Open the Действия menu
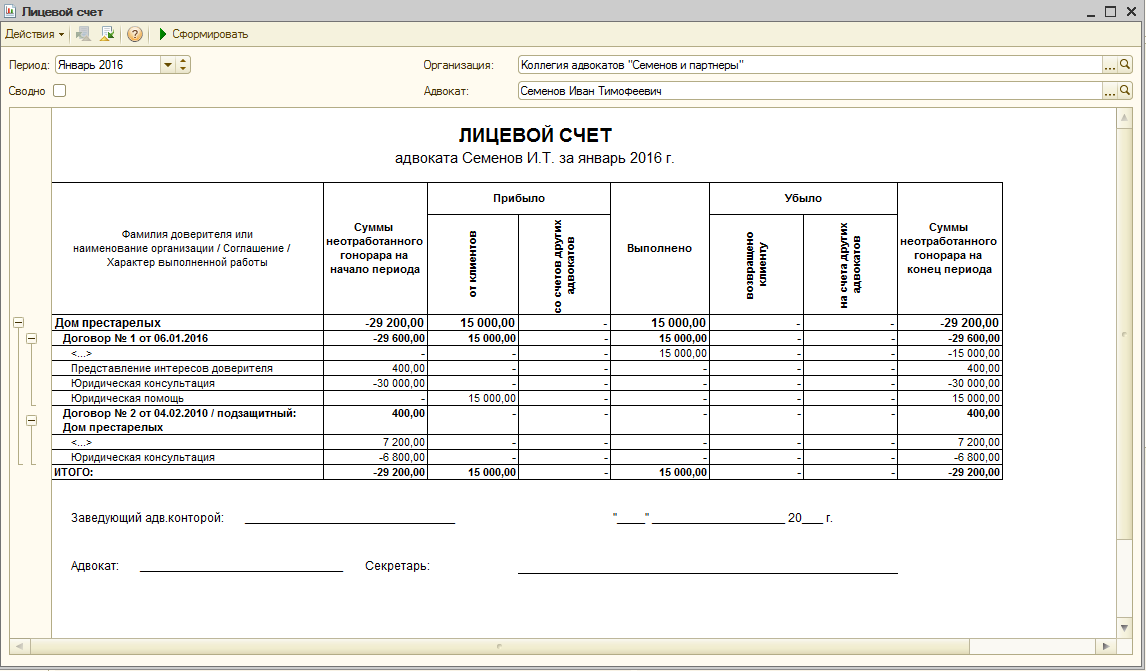The height and width of the screenshot is (671, 1146). pos(34,34)
